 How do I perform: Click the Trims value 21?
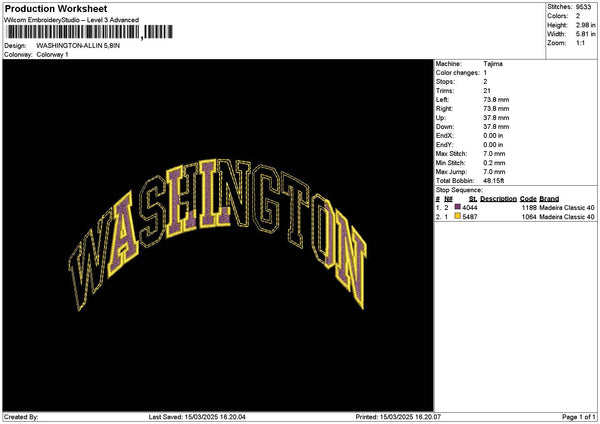(487, 91)
